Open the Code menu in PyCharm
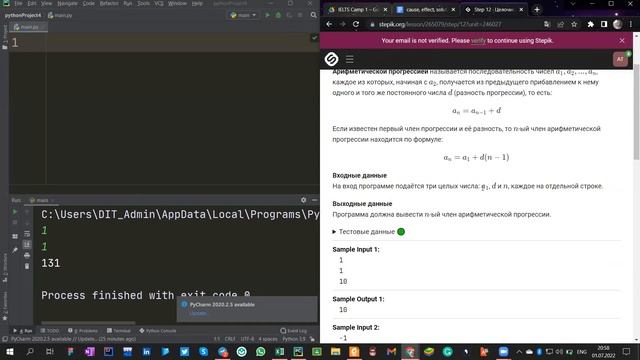 pyautogui.click(x=89, y=3)
